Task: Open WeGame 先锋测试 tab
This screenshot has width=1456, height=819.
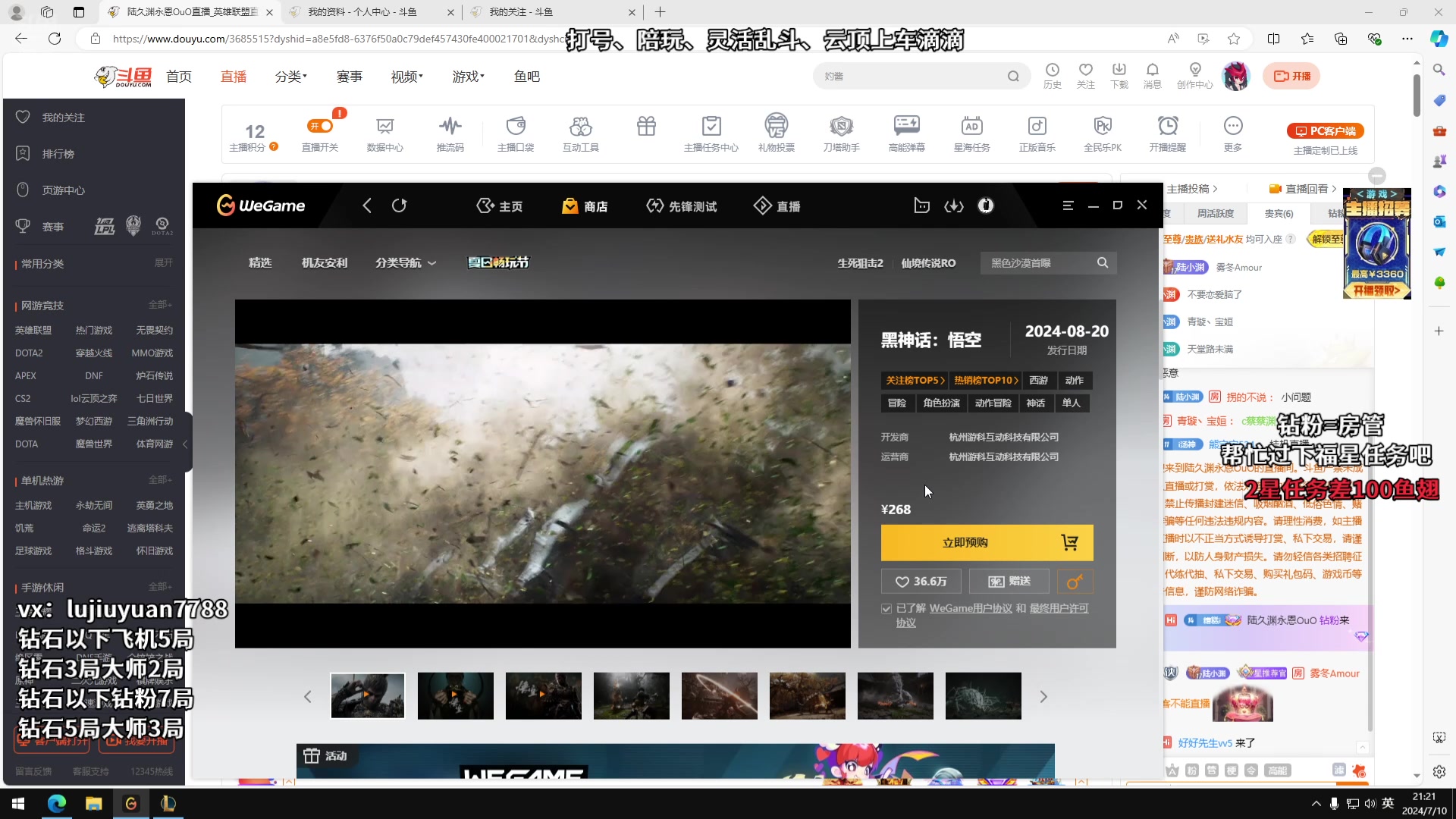Action: (x=681, y=206)
